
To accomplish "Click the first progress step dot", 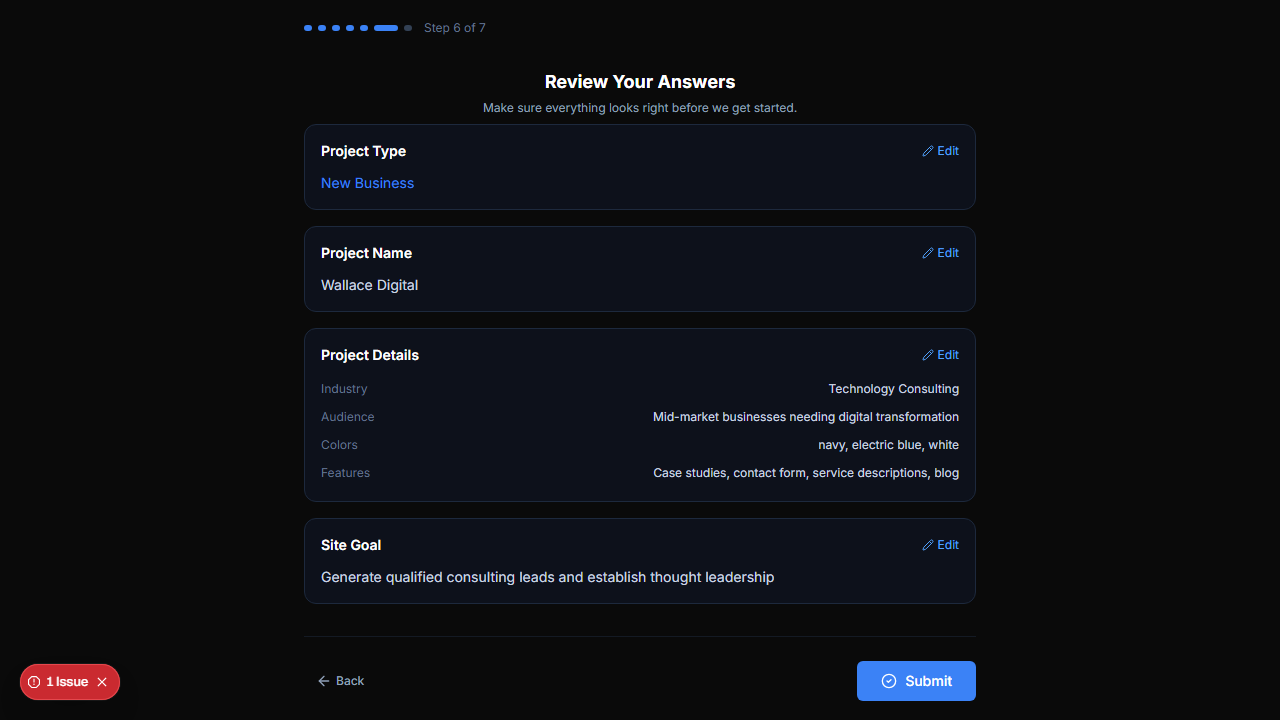I will (308, 28).
